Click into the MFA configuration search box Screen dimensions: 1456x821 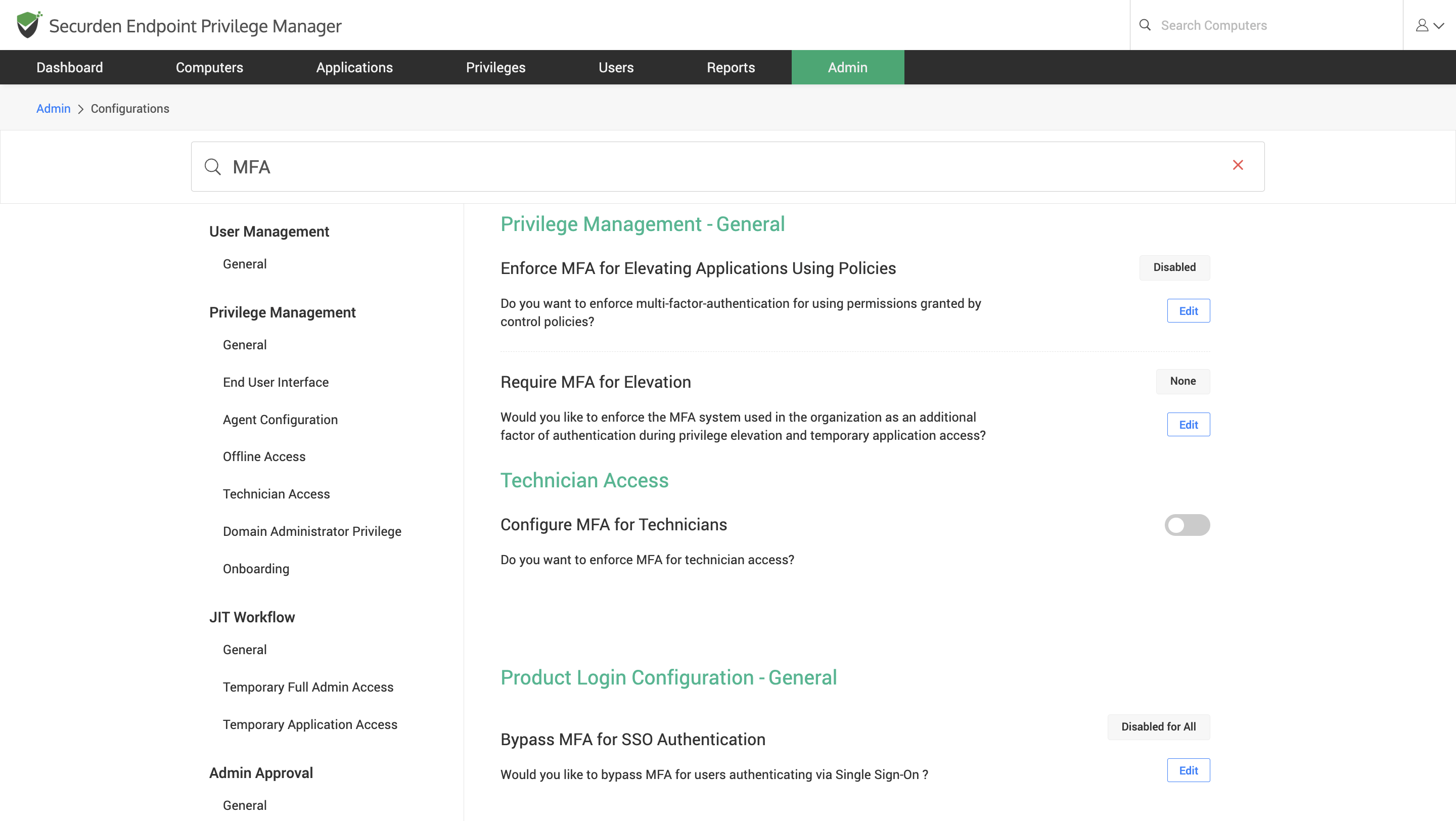click(x=727, y=167)
